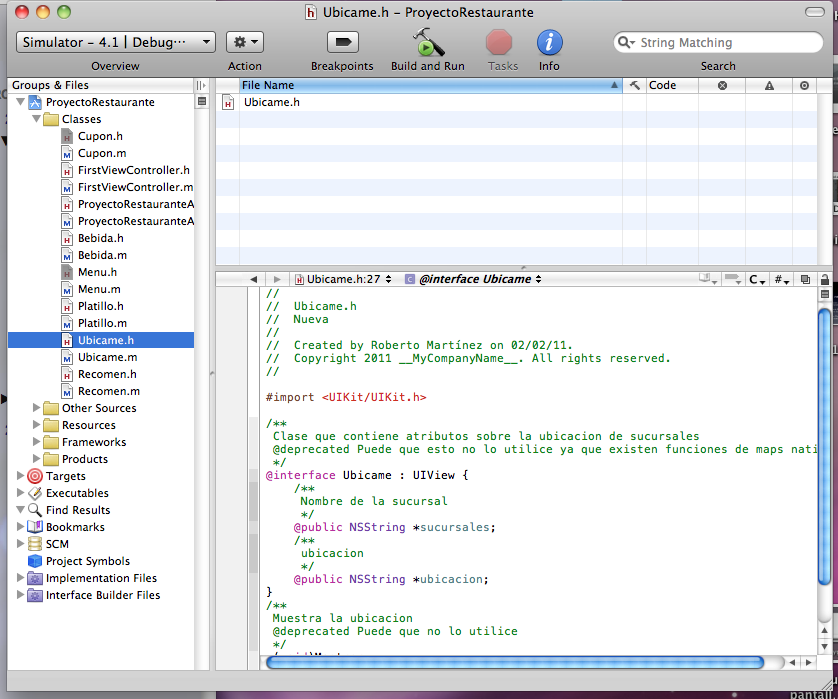Select Platillo.h file

[x=100, y=306]
